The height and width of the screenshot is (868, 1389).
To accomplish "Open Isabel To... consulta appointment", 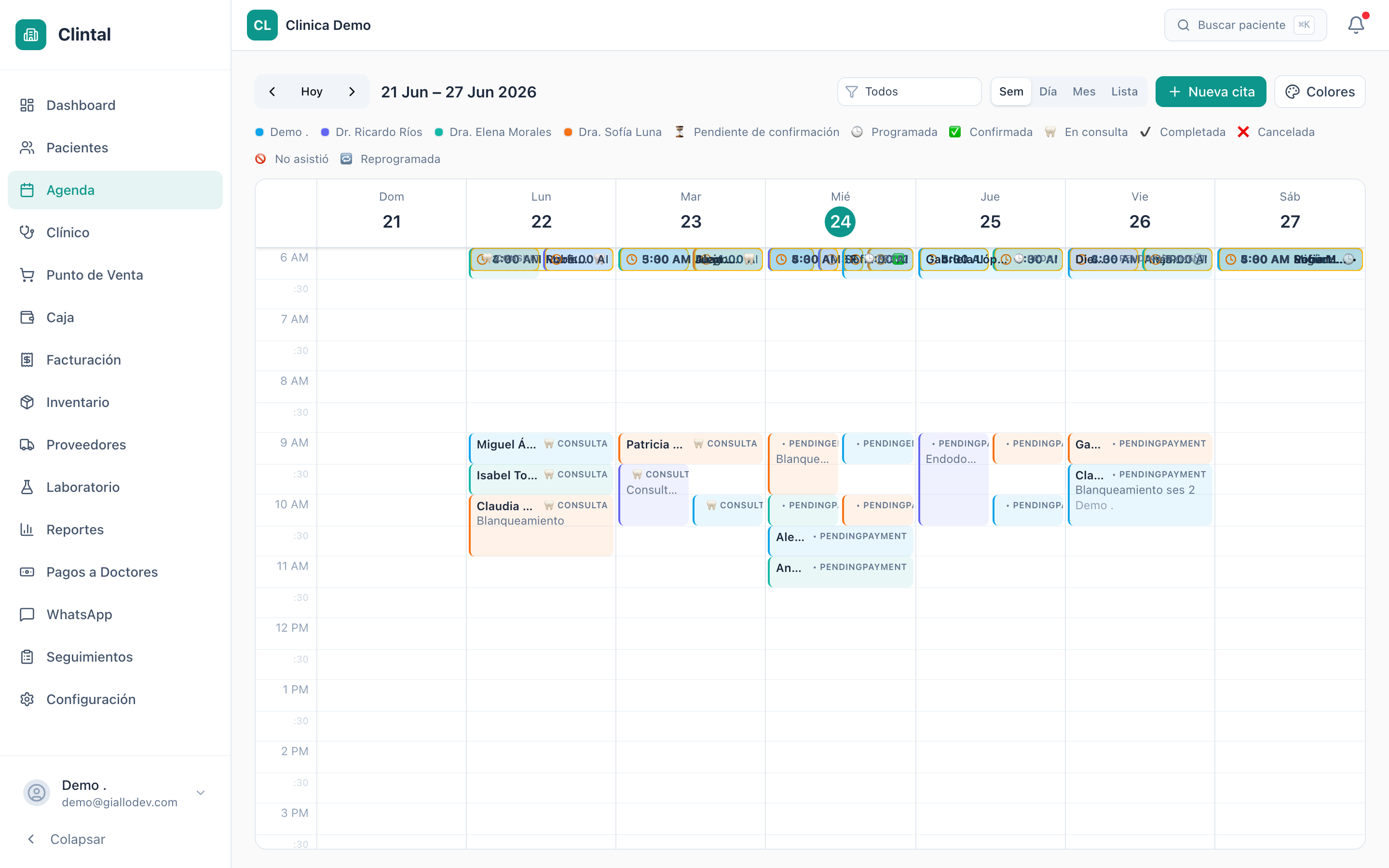I will click(541, 479).
